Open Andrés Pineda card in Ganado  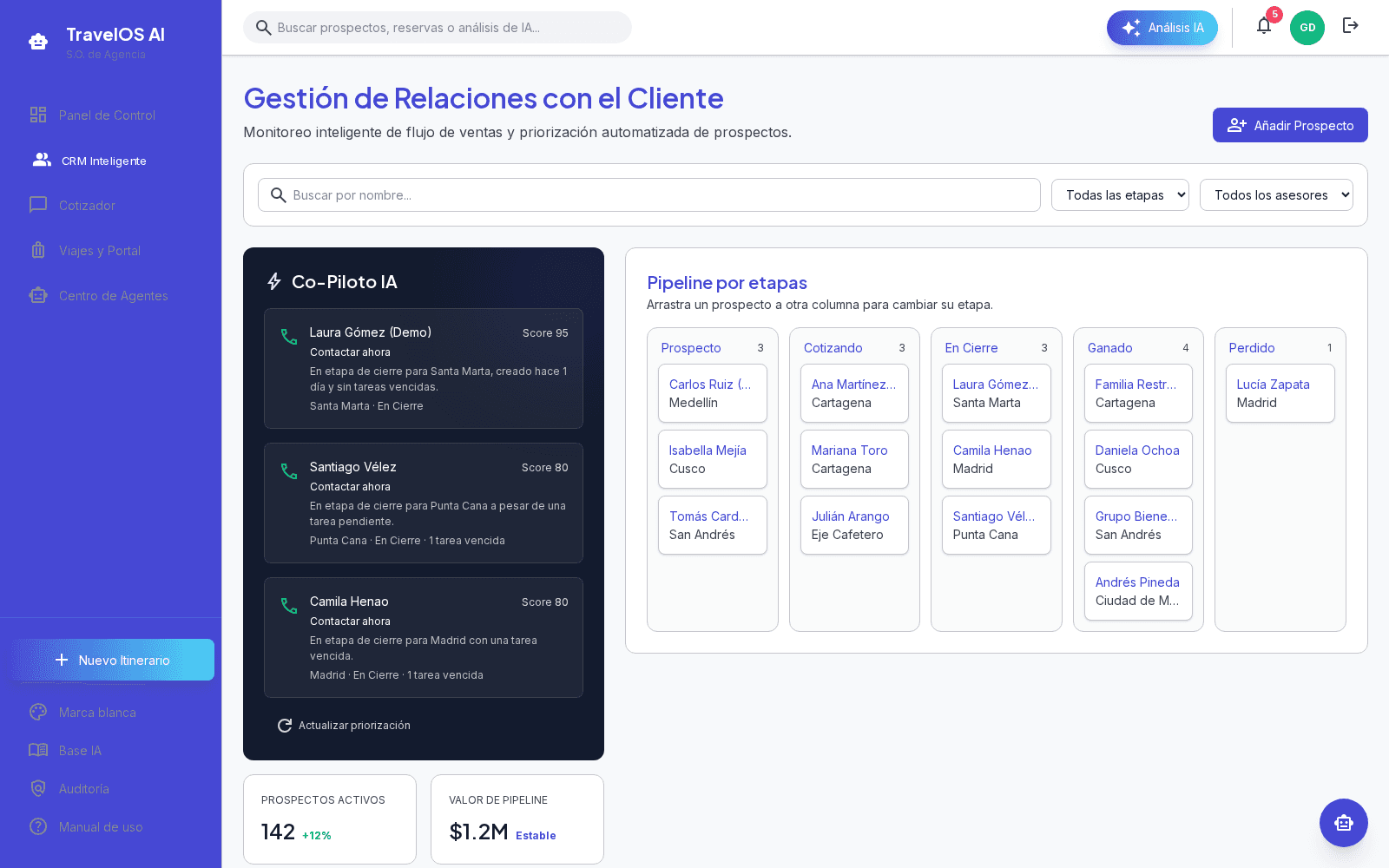(x=1138, y=591)
